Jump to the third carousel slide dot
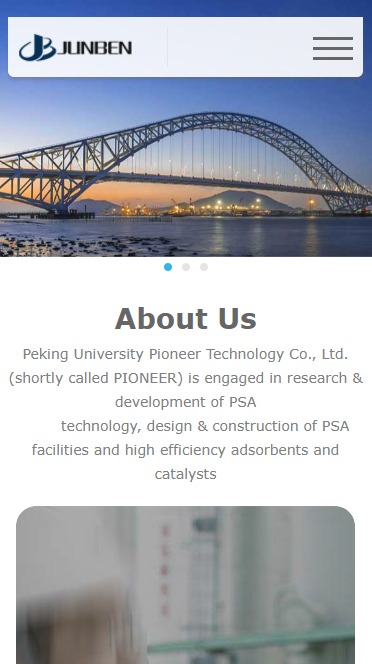This screenshot has width=372, height=664. tap(204, 267)
